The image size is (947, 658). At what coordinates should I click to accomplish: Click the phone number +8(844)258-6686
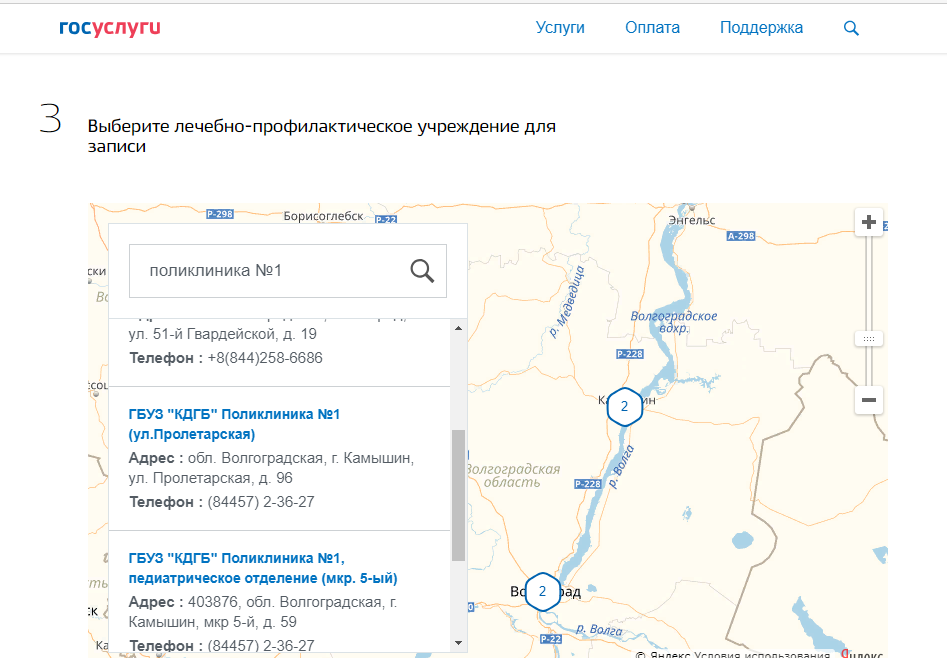click(265, 358)
